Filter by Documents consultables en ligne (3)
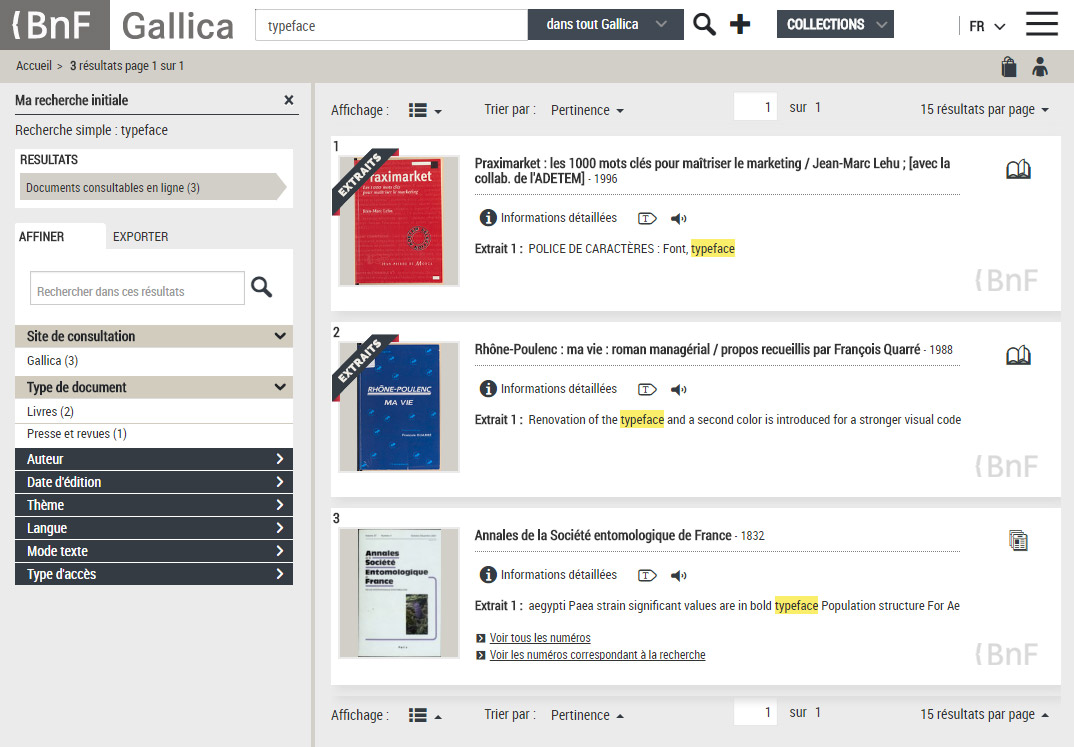The height and width of the screenshot is (747, 1074). (x=152, y=187)
